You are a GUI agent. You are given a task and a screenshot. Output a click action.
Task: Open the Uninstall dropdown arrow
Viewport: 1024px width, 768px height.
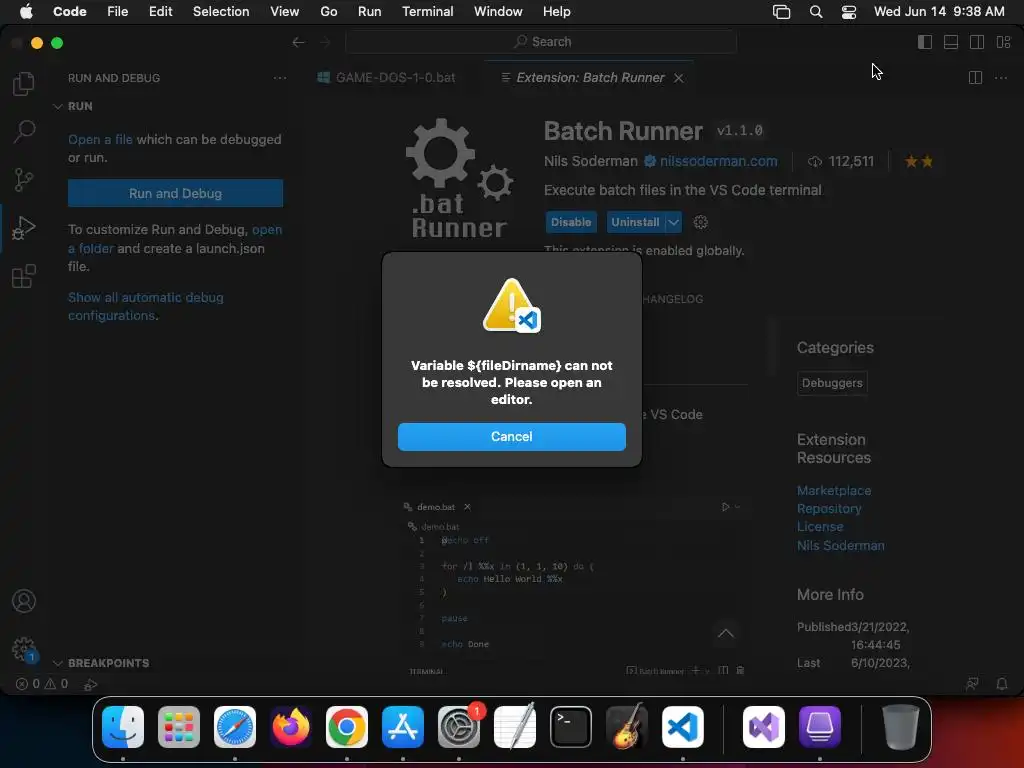[x=673, y=222]
